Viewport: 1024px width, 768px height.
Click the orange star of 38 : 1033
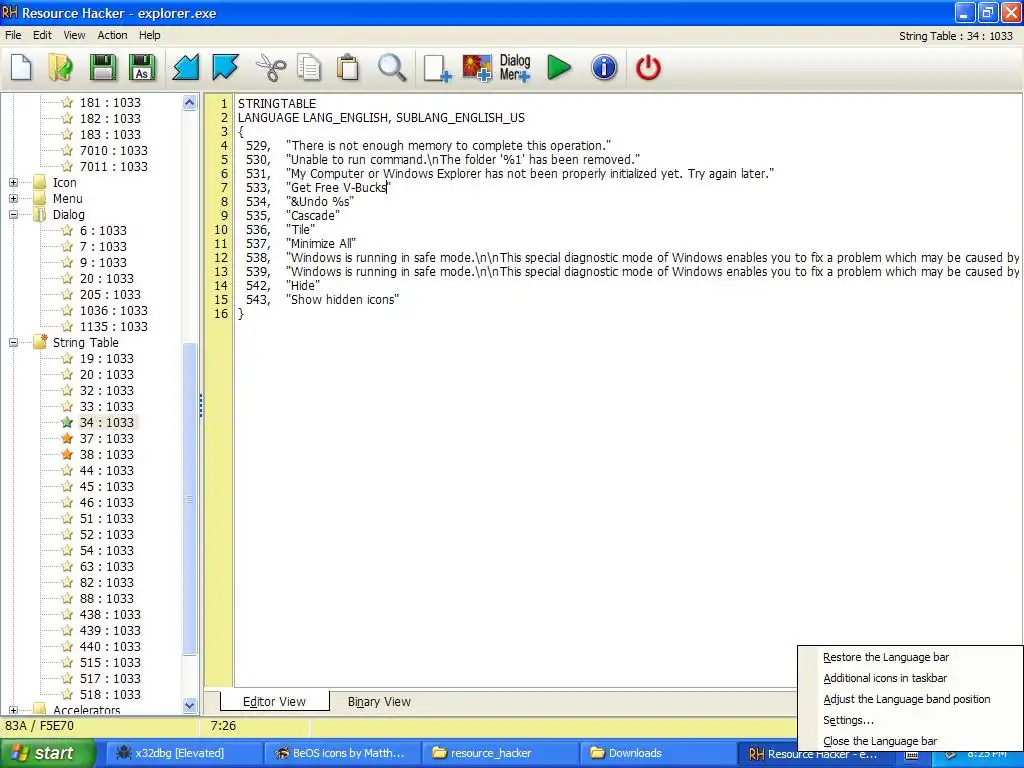[x=67, y=455]
